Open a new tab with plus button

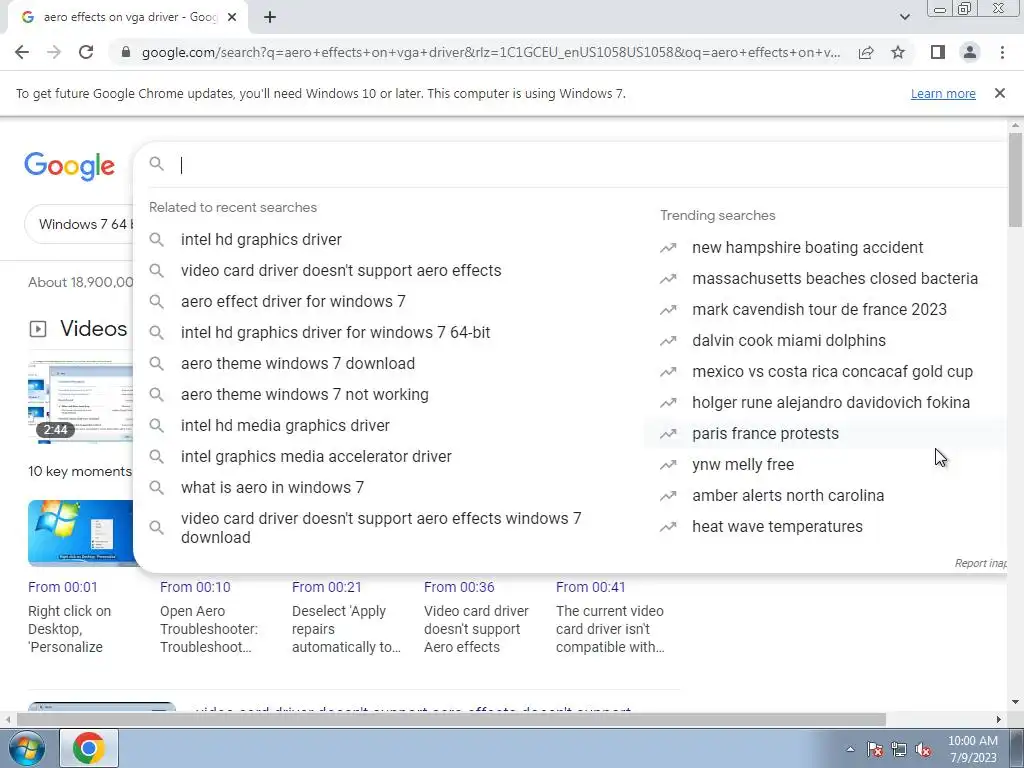[x=270, y=17]
